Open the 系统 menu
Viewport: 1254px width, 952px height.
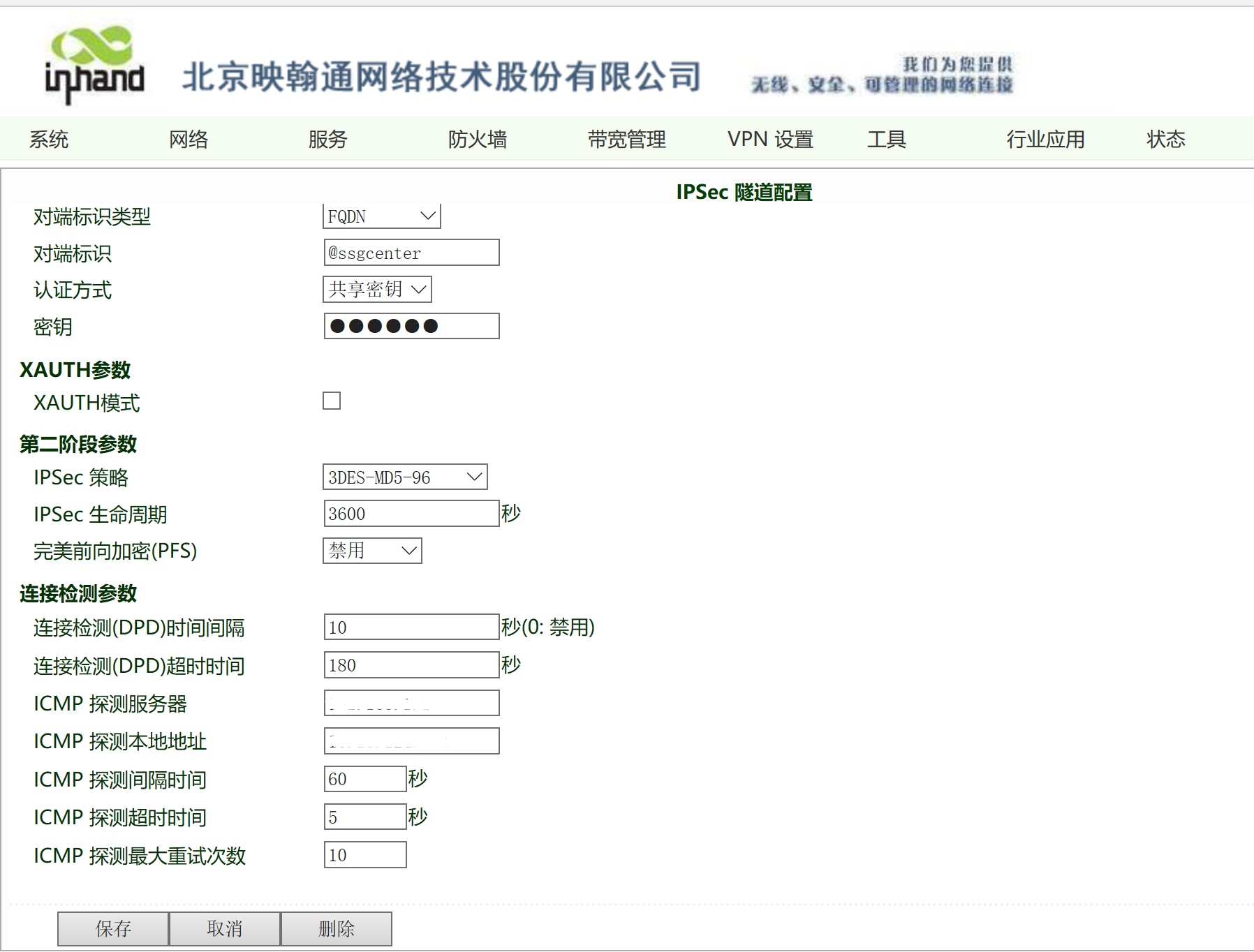49,140
